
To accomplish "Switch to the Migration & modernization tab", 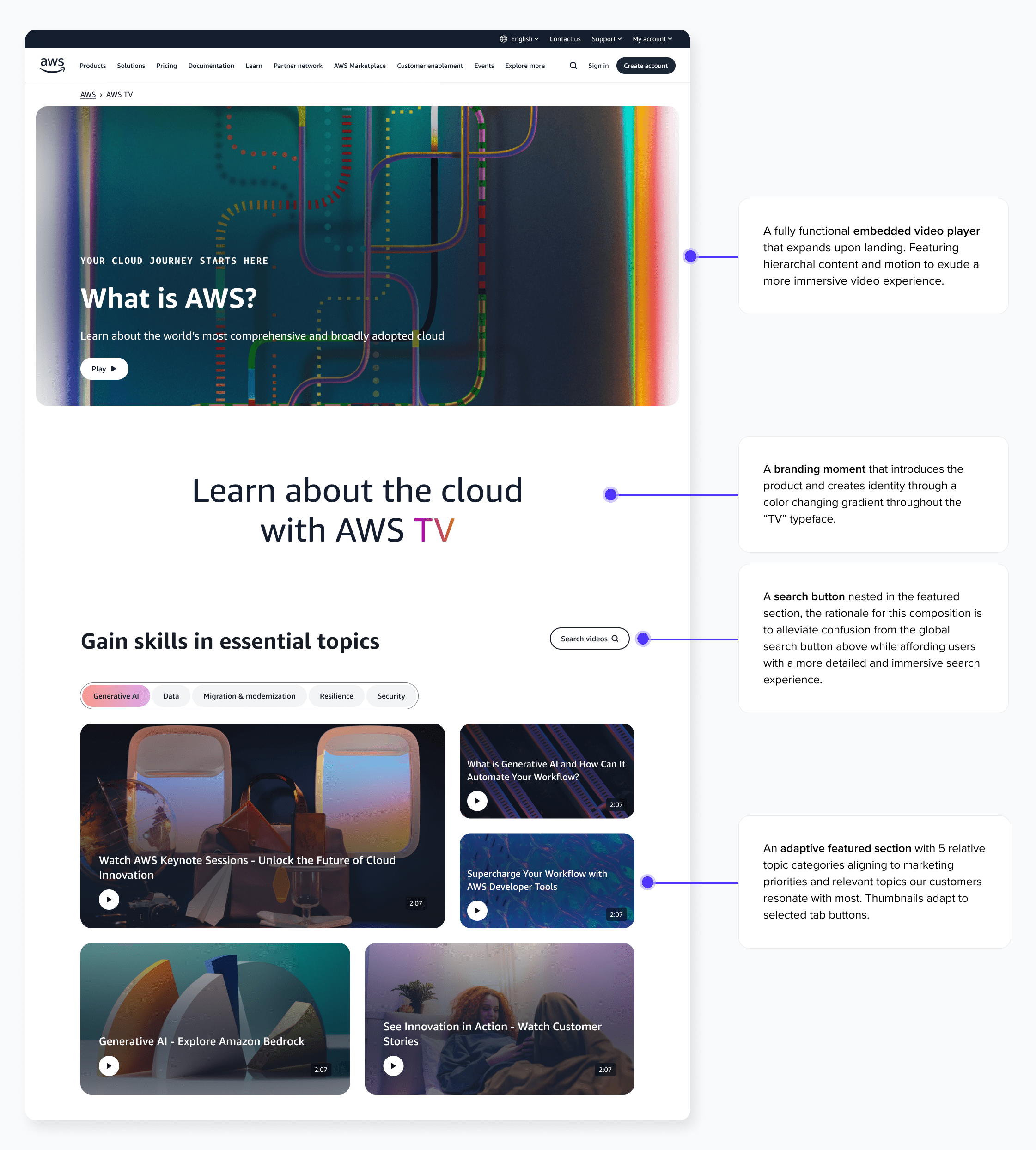I will coord(250,696).
